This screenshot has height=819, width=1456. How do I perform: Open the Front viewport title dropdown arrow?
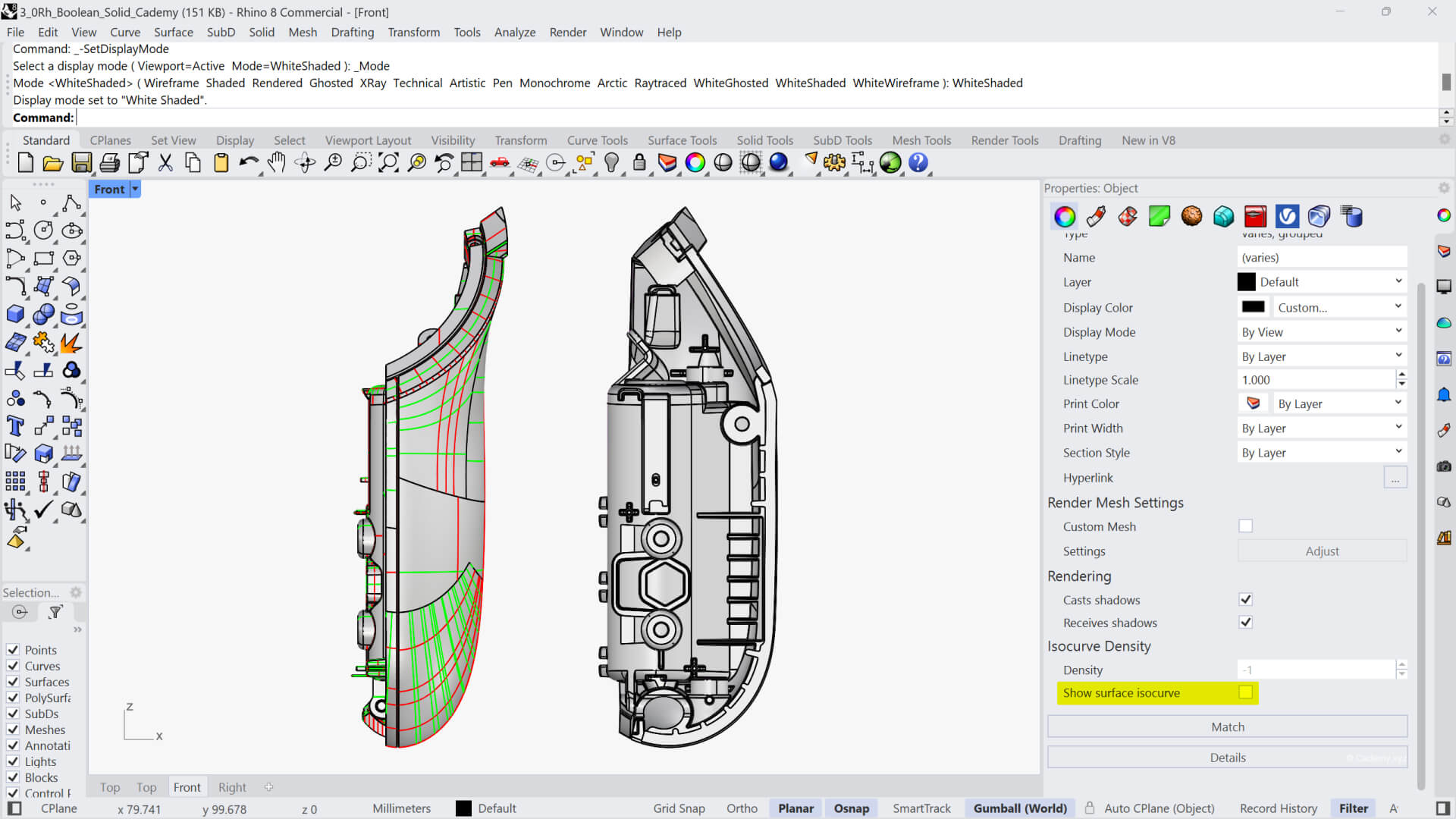coord(135,189)
